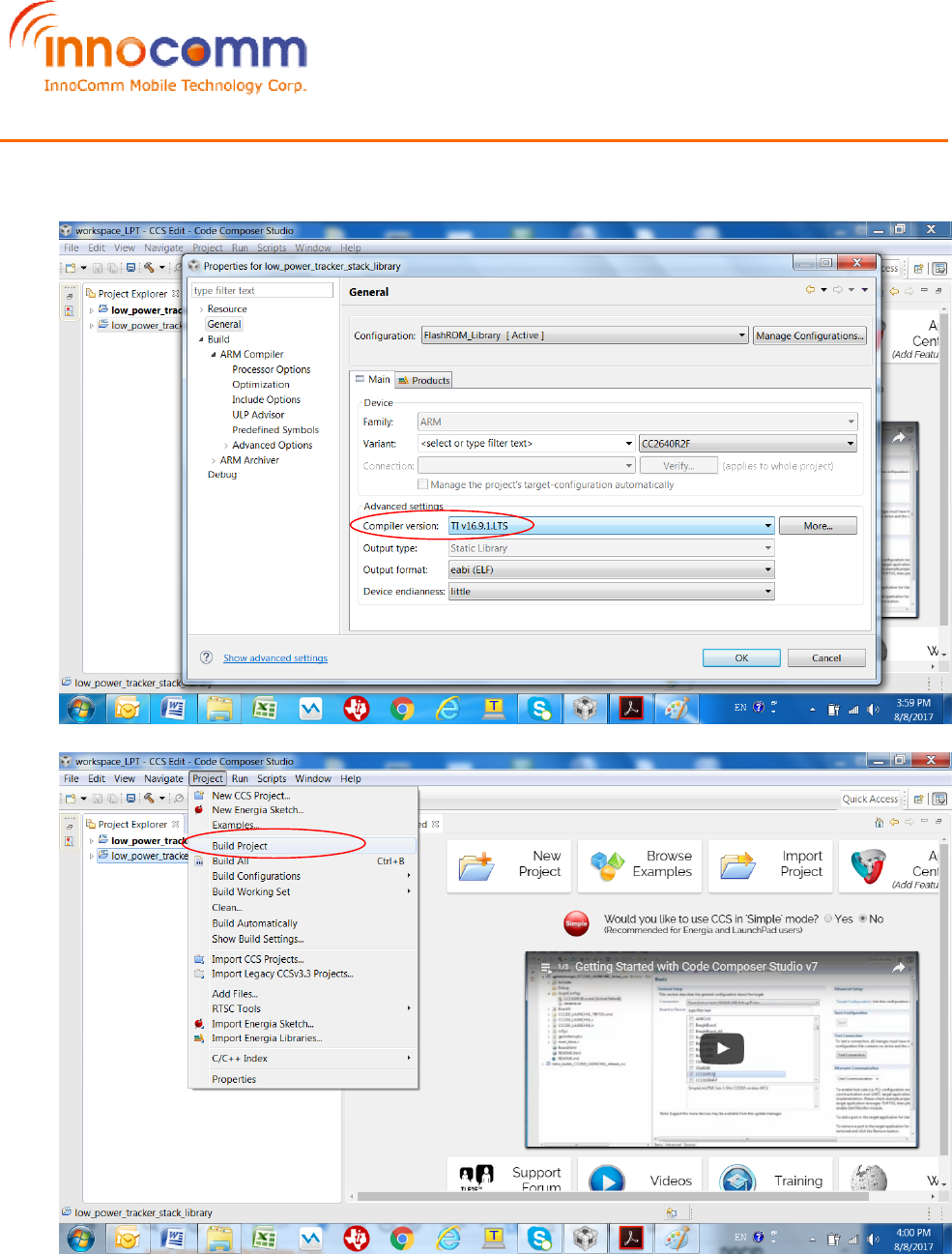Open Word on lower screenshot taskbar
The image size is (952, 1254).
pyautogui.click(x=173, y=1239)
